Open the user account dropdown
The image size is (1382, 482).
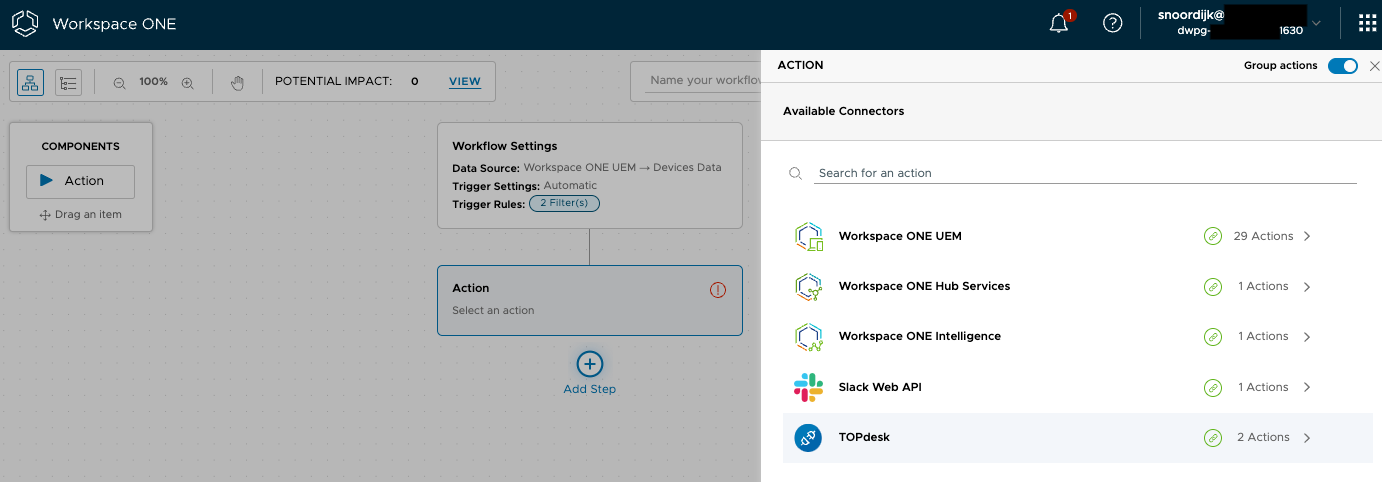click(1316, 23)
